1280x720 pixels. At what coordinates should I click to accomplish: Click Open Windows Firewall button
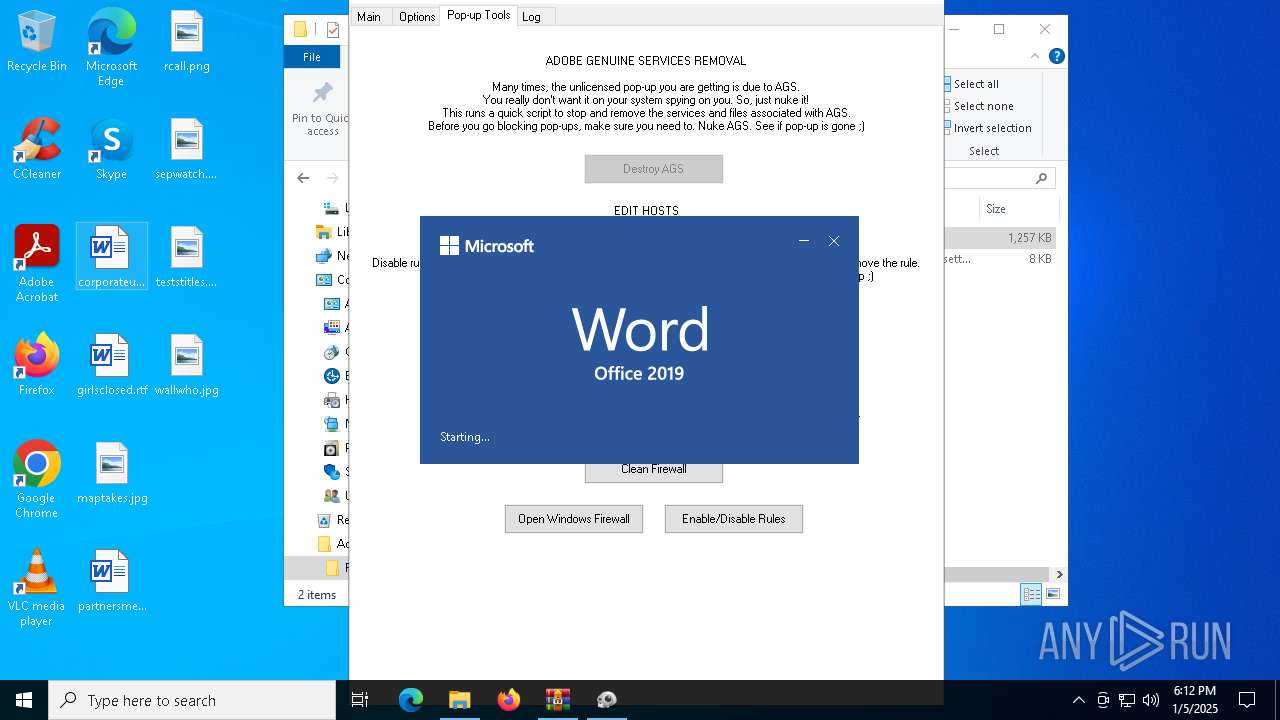click(x=574, y=519)
